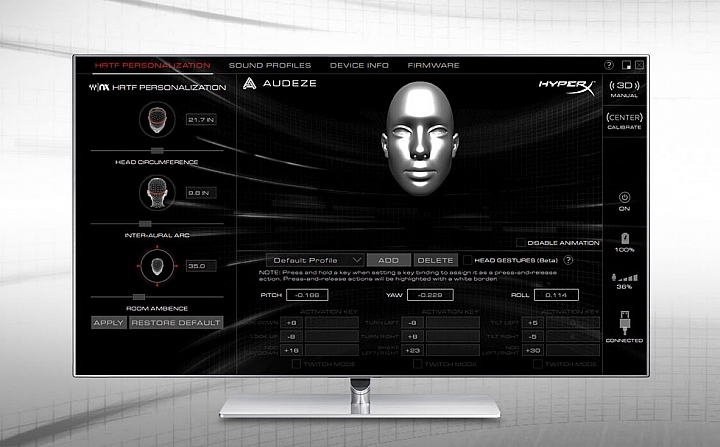Click the Shake Left/Right +23 value field

tap(412, 350)
